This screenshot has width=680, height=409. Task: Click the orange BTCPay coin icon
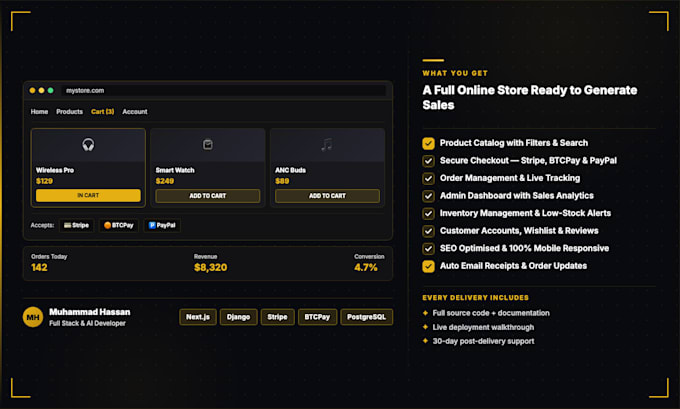[x=107, y=225]
